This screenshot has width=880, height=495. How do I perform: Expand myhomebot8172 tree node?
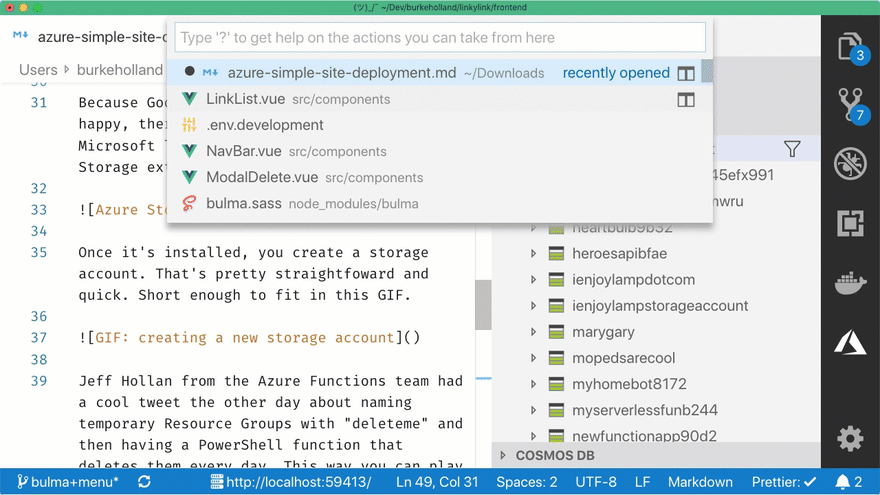(533, 384)
